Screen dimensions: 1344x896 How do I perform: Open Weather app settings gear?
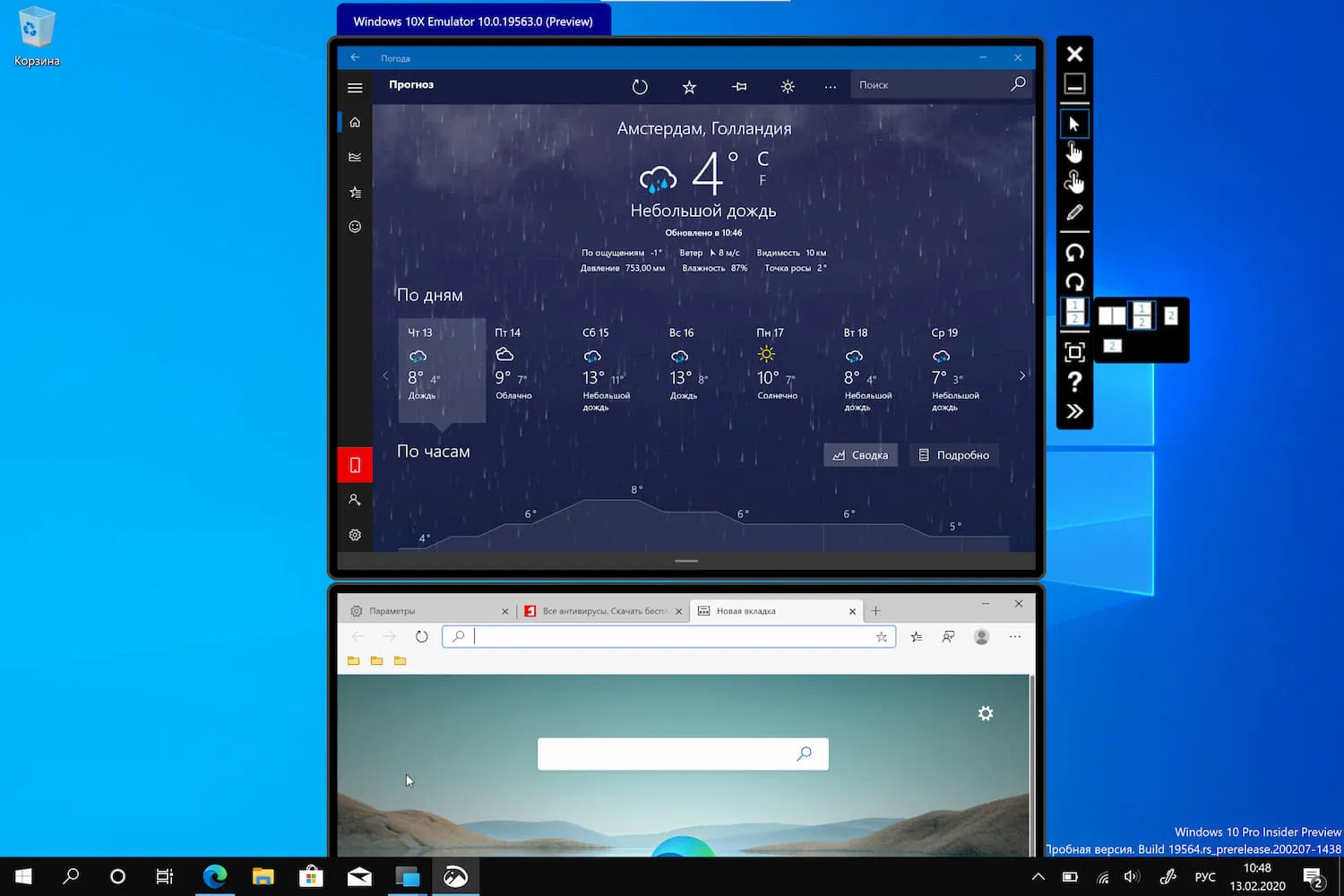pos(355,535)
